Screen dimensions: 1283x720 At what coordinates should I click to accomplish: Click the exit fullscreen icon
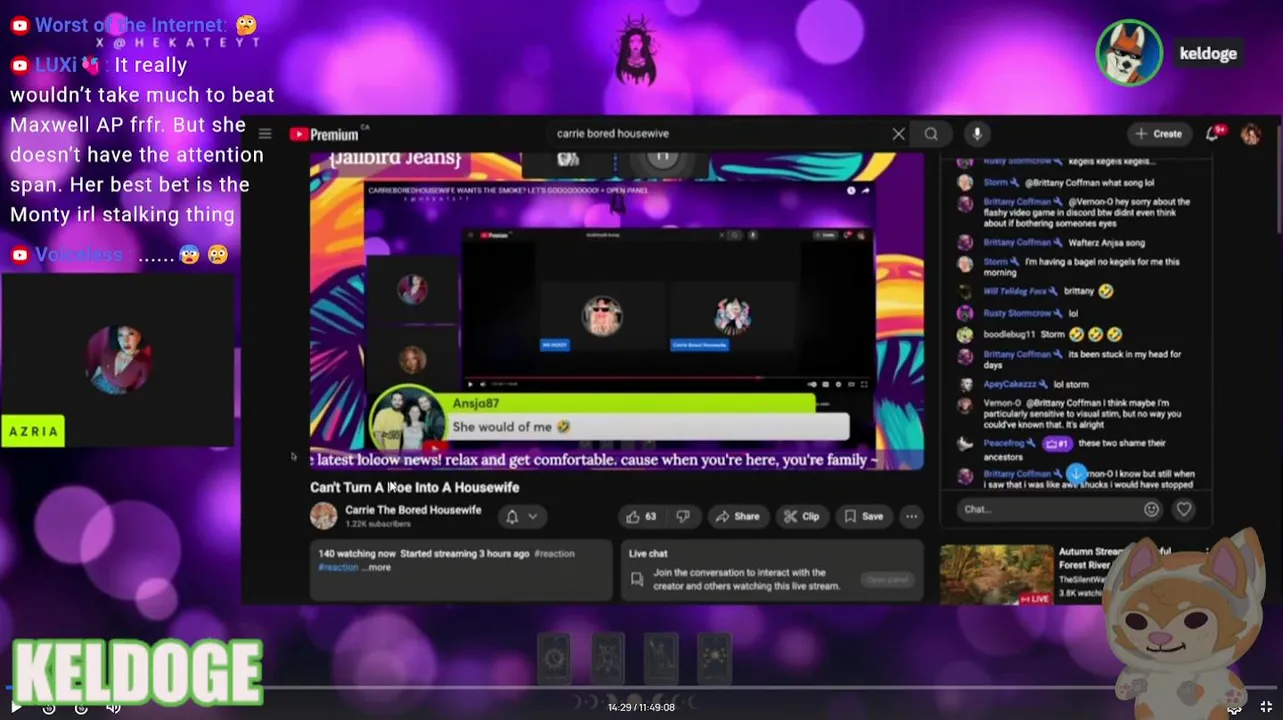[x=1266, y=707]
